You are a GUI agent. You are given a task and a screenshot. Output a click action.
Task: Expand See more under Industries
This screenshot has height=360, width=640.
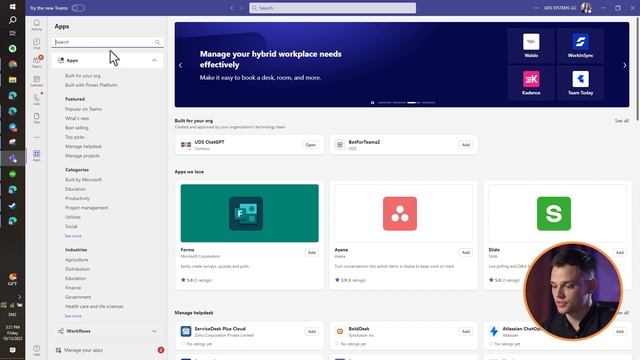point(73,316)
